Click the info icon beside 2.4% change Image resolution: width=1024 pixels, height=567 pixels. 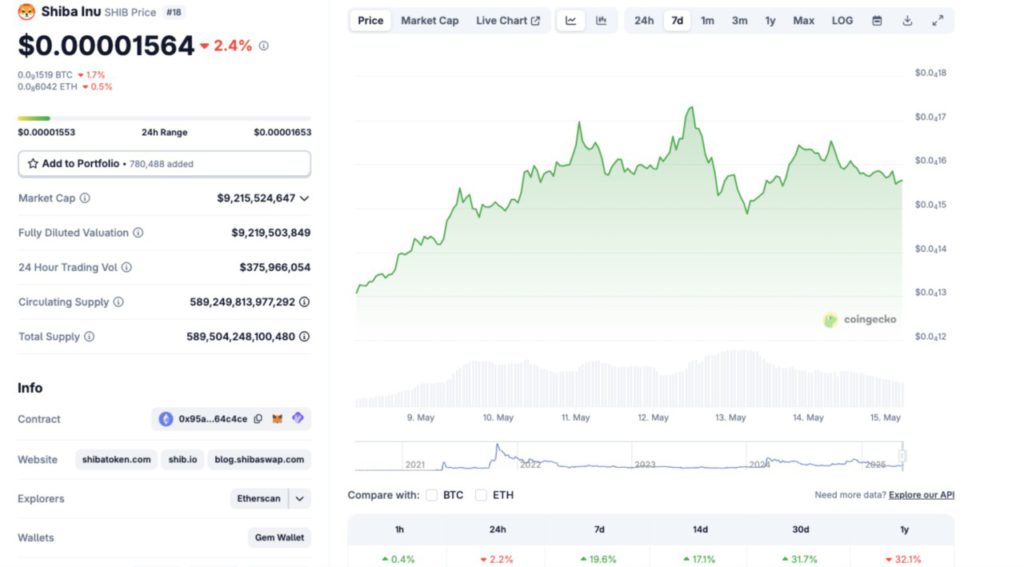coord(264,46)
